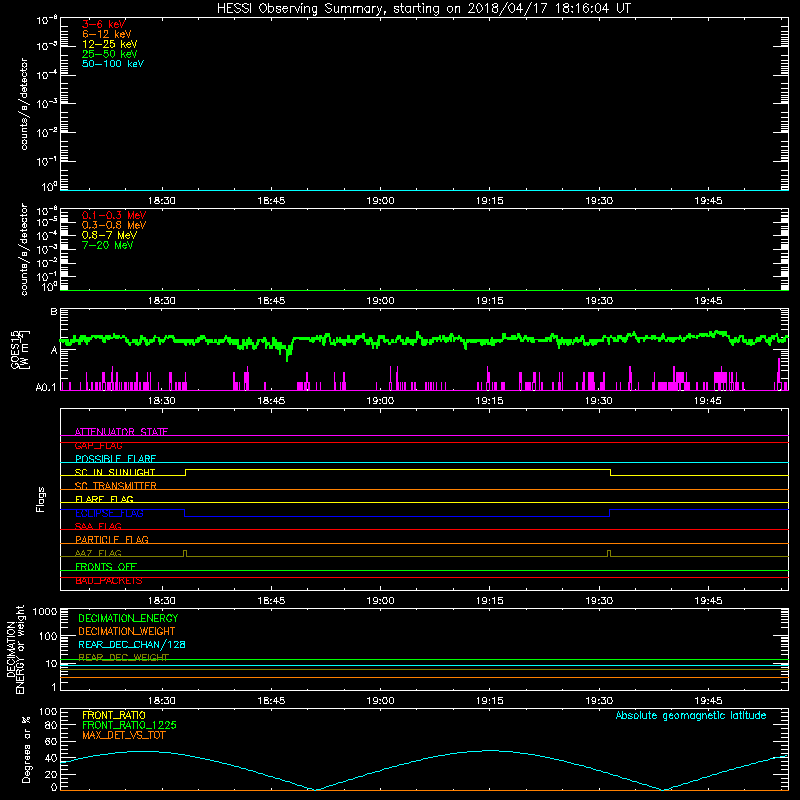Screen dimensions: 800x800
Task: Select the orange 6-12 keV legend label
Action: click(x=107, y=34)
